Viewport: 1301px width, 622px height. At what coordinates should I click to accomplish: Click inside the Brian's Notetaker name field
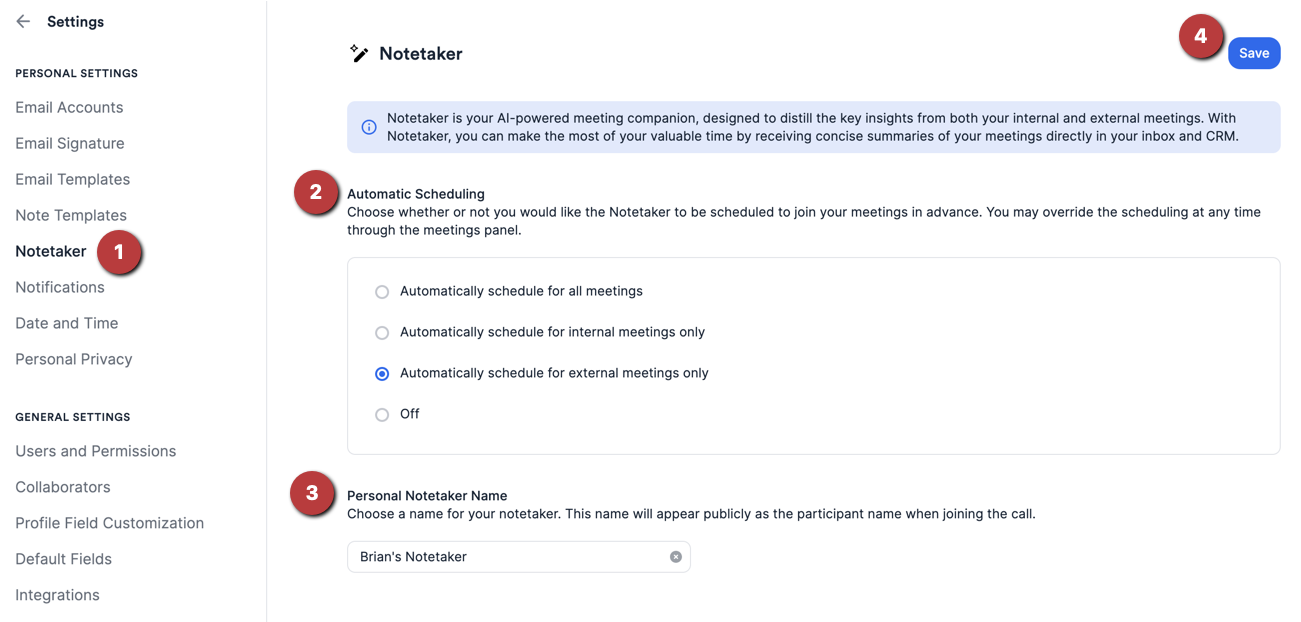[x=500, y=557]
